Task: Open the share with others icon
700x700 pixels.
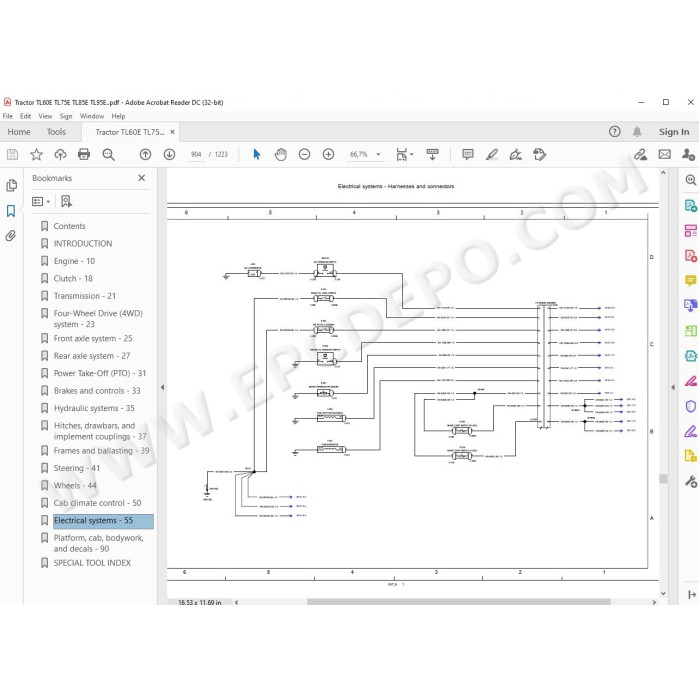Action: point(688,154)
